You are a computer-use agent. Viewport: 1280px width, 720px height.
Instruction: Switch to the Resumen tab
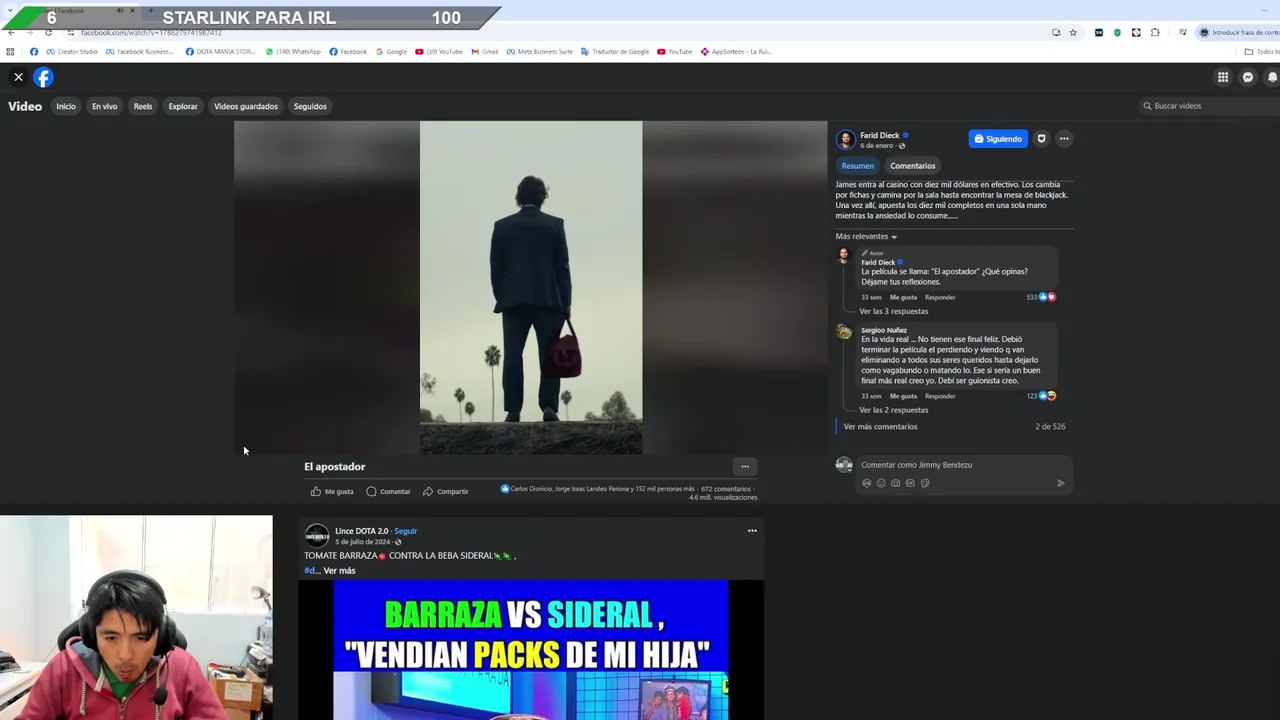click(x=857, y=166)
